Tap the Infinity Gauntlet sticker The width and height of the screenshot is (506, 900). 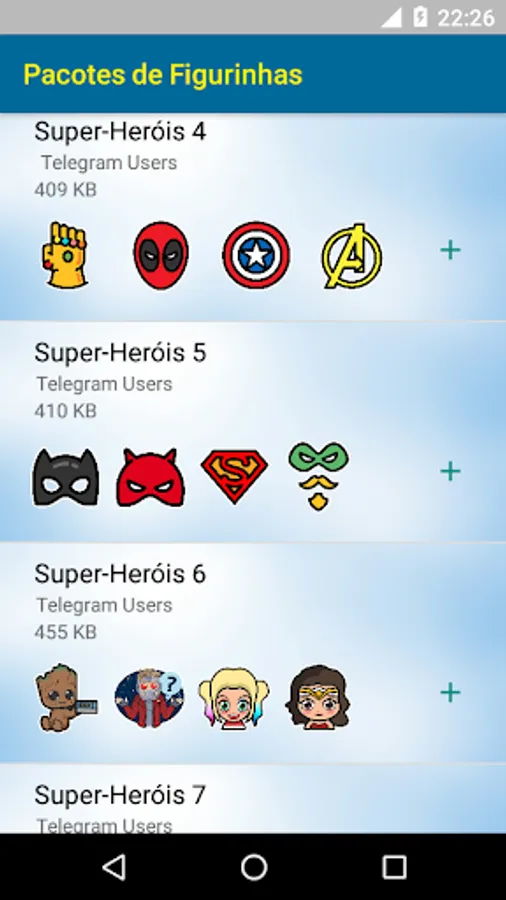(x=65, y=255)
